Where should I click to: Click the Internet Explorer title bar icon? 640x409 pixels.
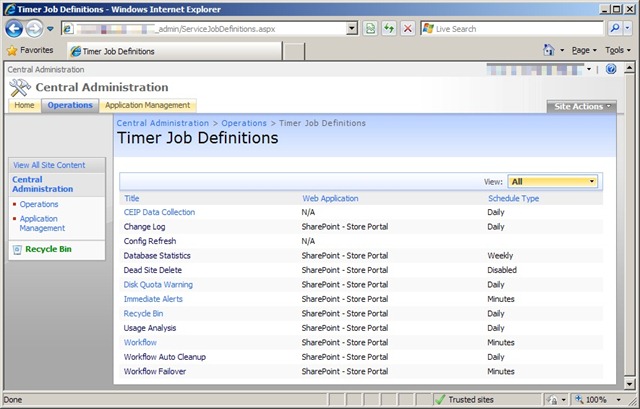point(9,9)
